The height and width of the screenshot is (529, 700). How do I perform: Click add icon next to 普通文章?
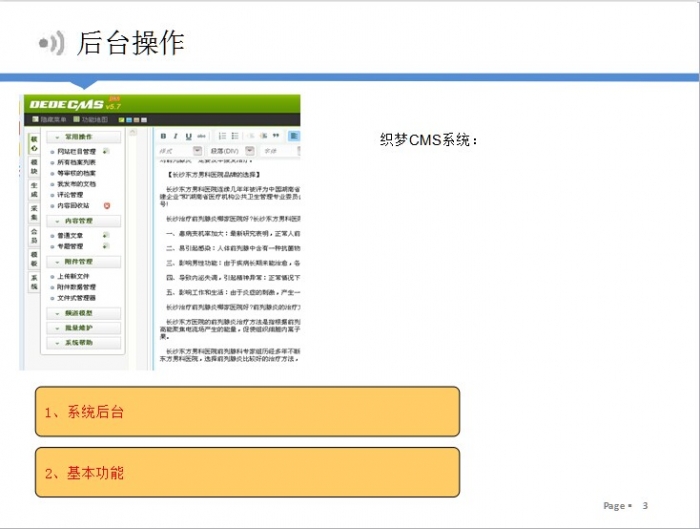(105, 236)
